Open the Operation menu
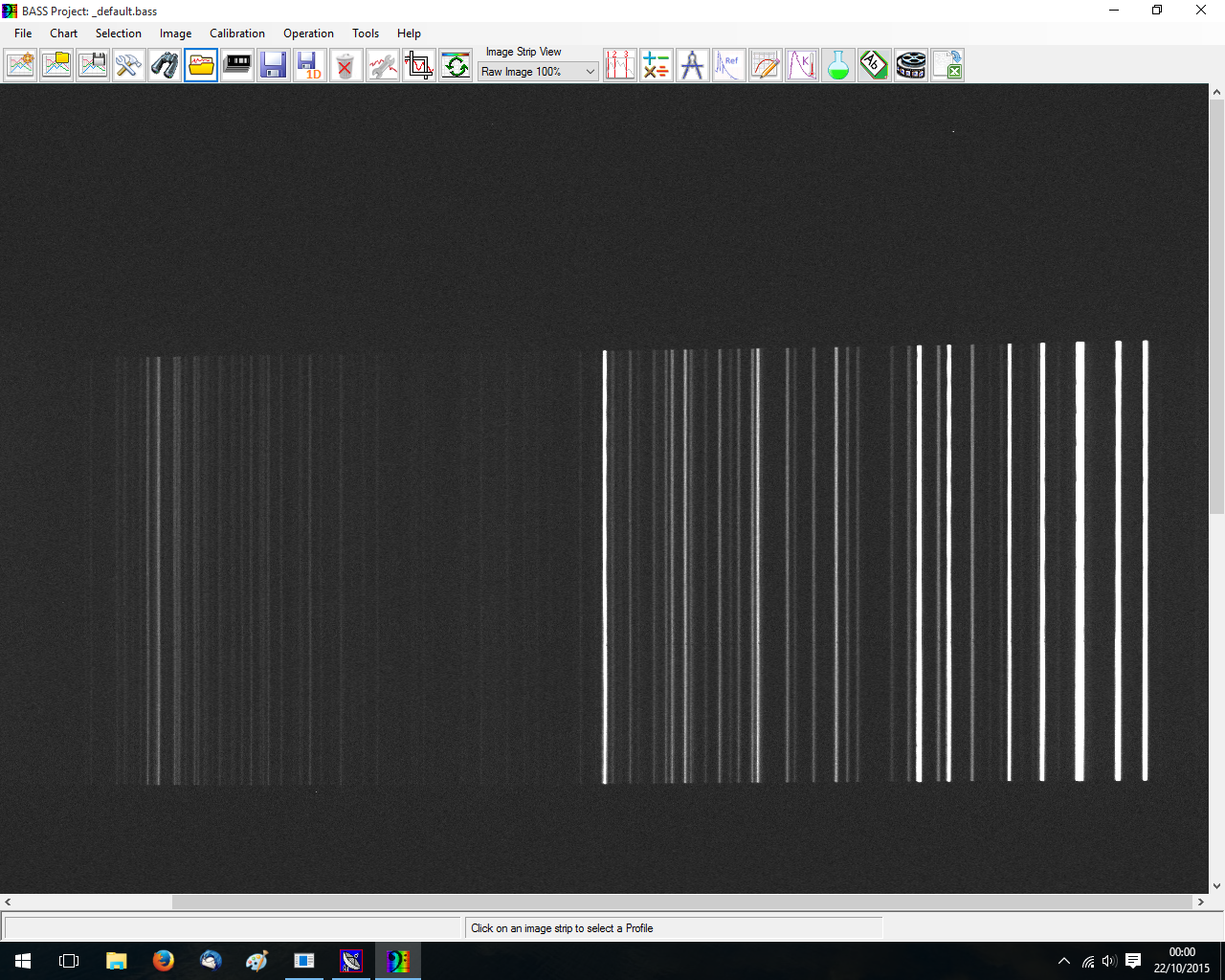The image size is (1225, 980). (308, 33)
